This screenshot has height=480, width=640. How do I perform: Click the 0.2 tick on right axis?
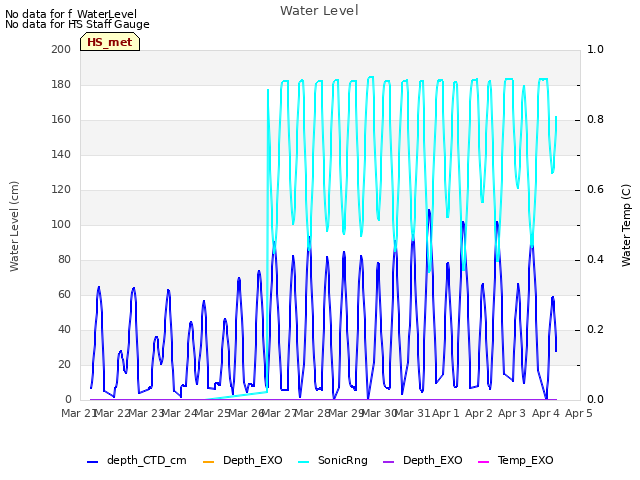coord(595,330)
